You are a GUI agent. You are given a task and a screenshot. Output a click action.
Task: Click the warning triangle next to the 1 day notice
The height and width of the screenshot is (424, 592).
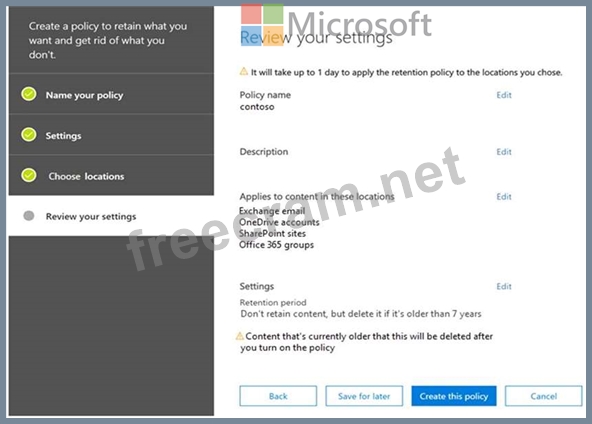244,71
